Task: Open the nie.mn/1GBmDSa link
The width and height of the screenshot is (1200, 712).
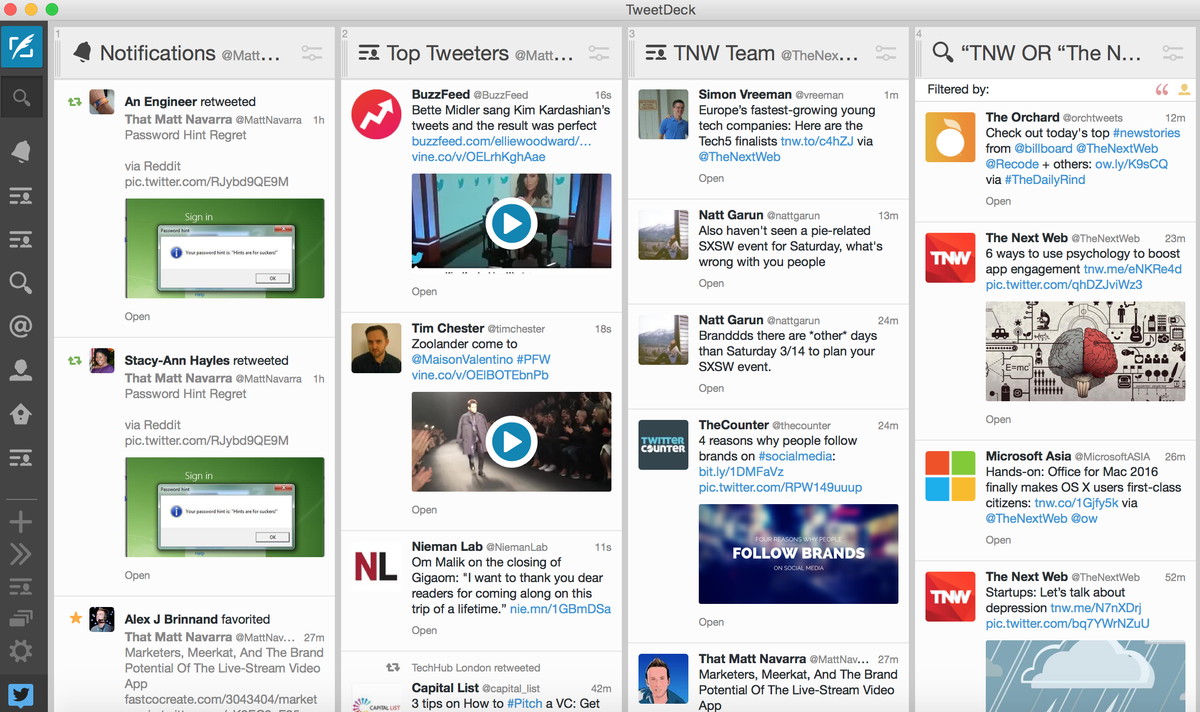Action: (560, 608)
